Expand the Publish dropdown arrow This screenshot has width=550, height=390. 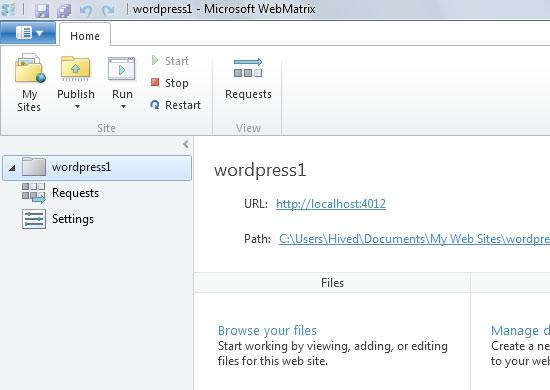pyautogui.click(x=77, y=106)
